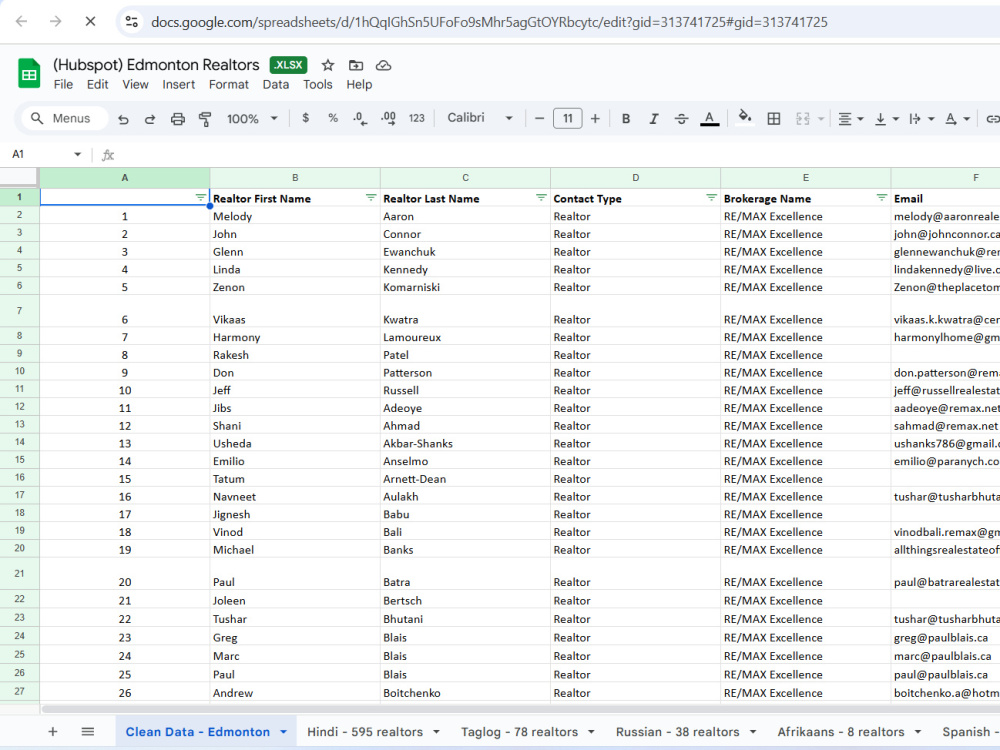This screenshot has width=1000, height=750.
Task: Switch to Afrikaans - 8 realtors tab
Action: coord(841,732)
